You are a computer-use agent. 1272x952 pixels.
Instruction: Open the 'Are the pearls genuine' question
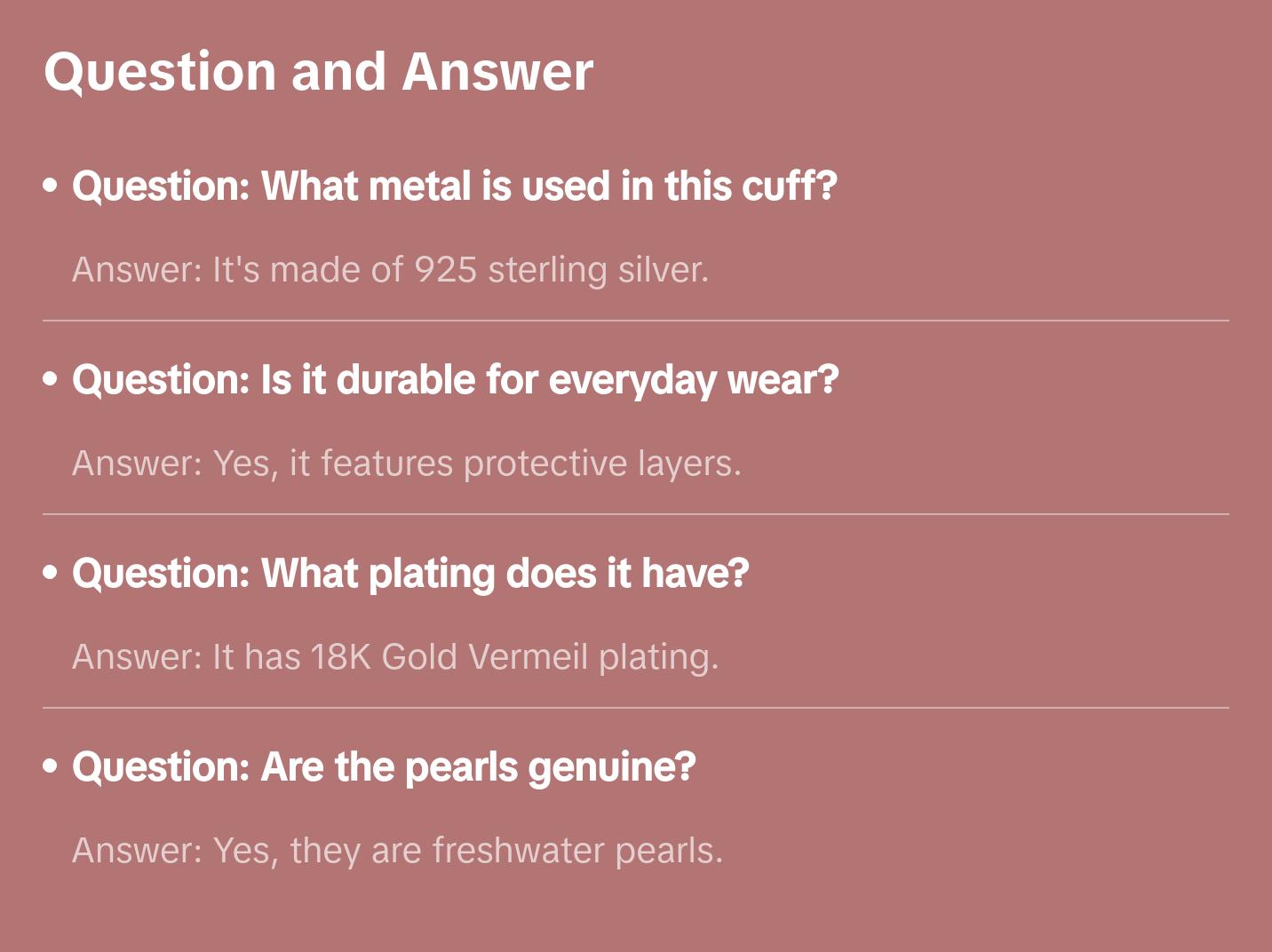click(384, 767)
